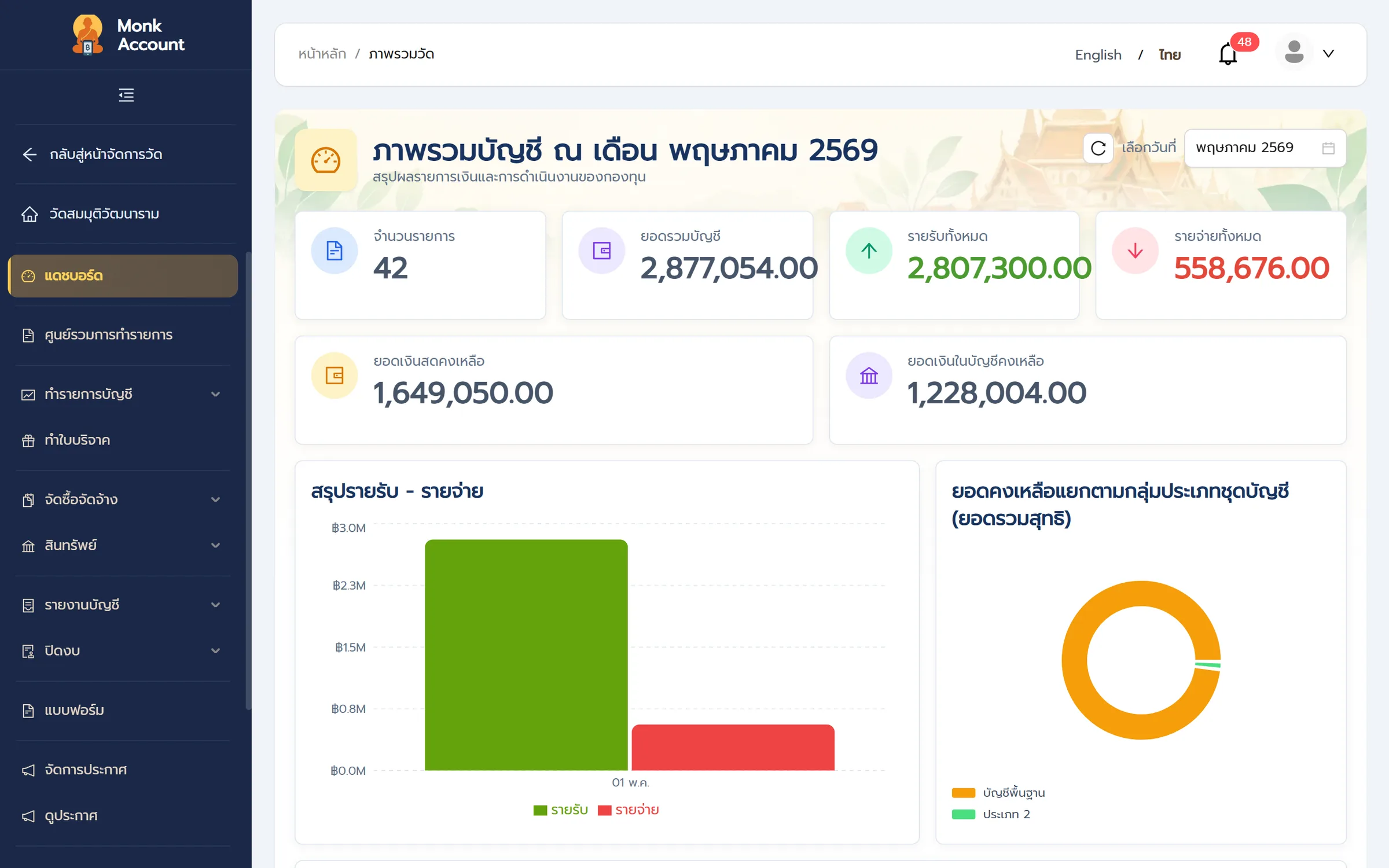The height and width of the screenshot is (868, 1389).
Task: Open the พฤษภาคม 2569 month picker field
Action: tap(1265, 148)
